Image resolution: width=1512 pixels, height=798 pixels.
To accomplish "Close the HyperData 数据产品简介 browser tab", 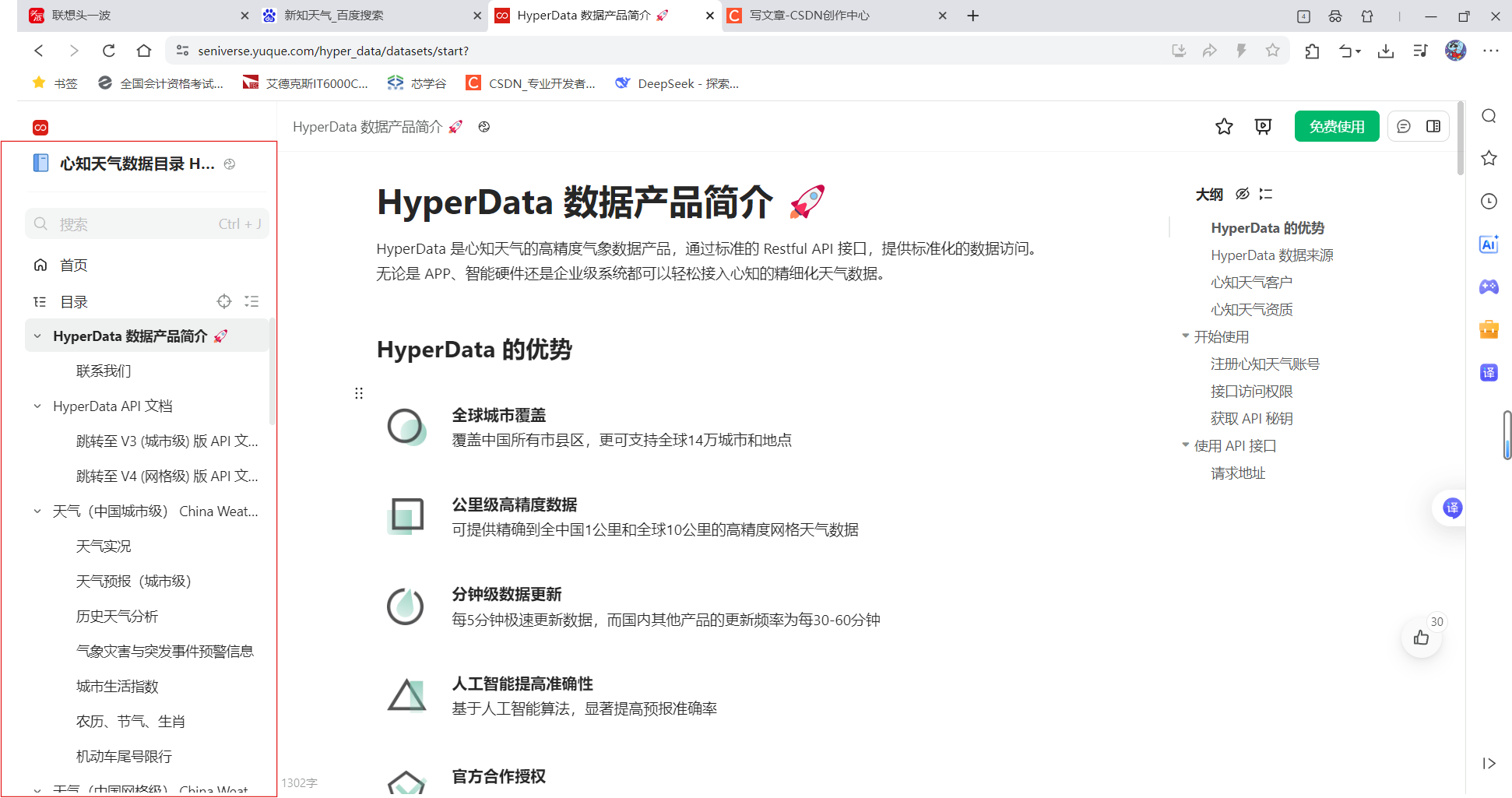I will tap(709, 16).
